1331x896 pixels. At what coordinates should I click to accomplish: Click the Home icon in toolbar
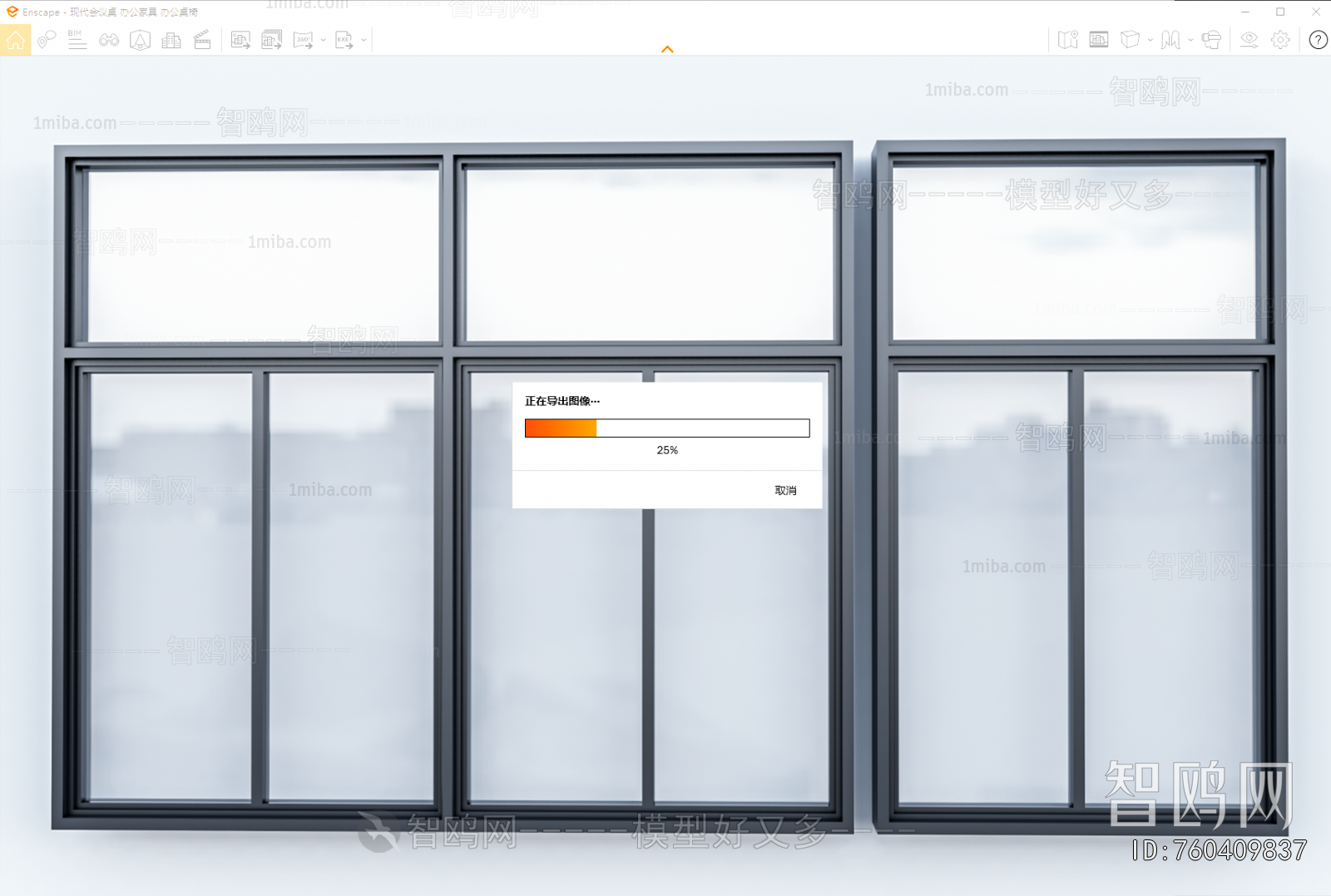point(16,40)
